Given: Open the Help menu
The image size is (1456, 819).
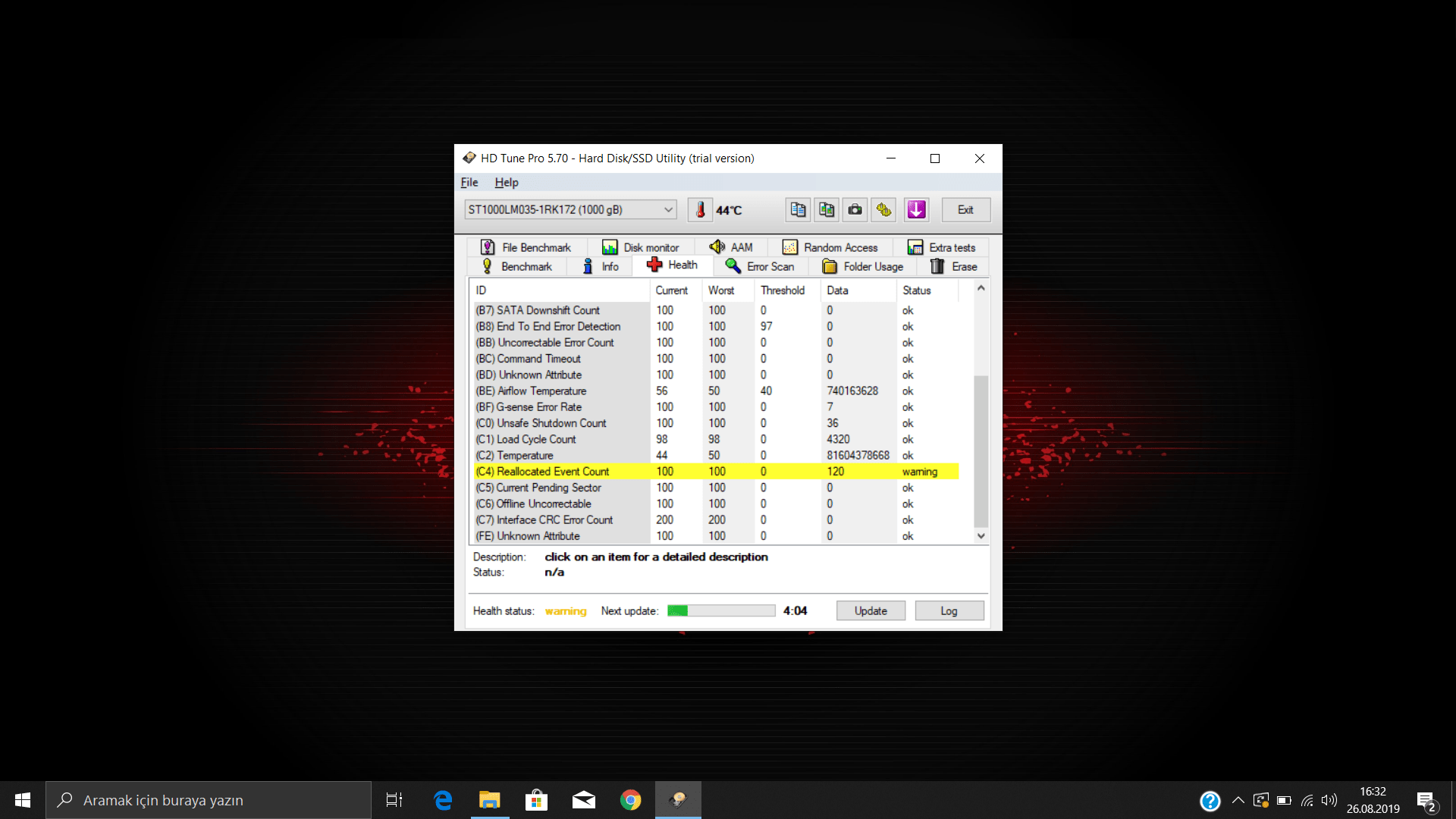Looking at the screenshot, I should (x=505, y=182).
